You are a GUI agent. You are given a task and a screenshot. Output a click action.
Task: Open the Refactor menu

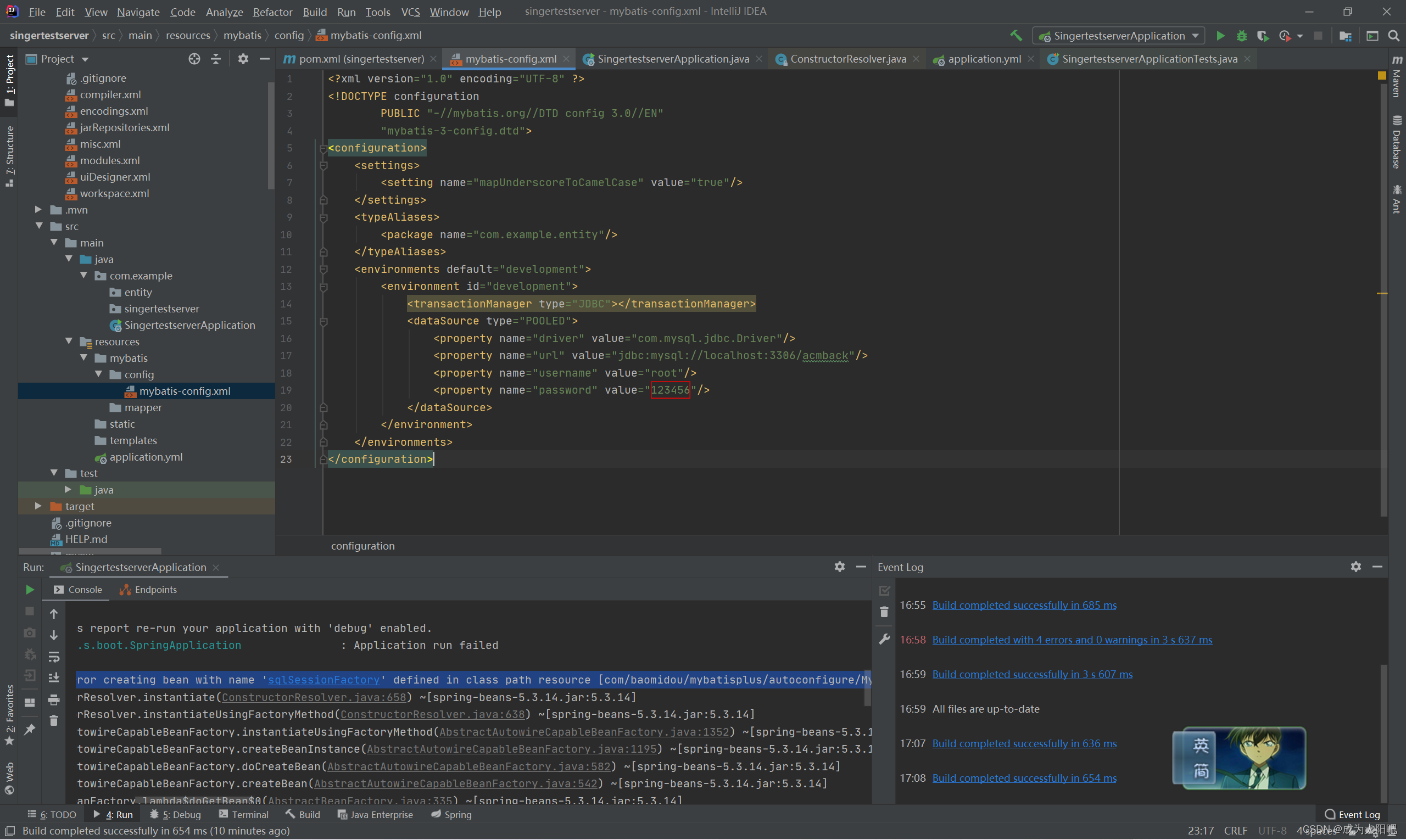pos(272,12)
